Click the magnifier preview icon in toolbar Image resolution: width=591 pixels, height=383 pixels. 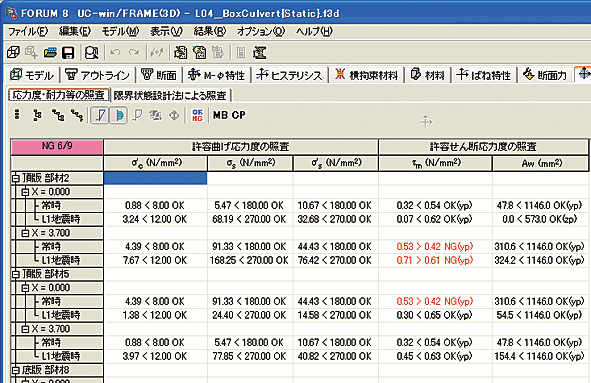click(x=91, y=52)
